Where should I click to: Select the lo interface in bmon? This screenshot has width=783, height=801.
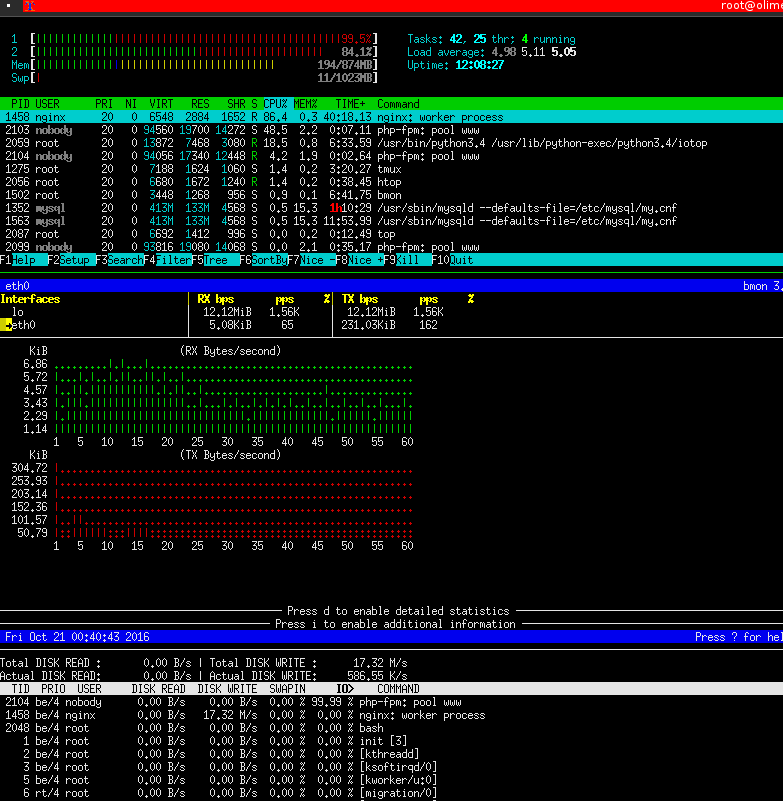click(x=18, y=312)
